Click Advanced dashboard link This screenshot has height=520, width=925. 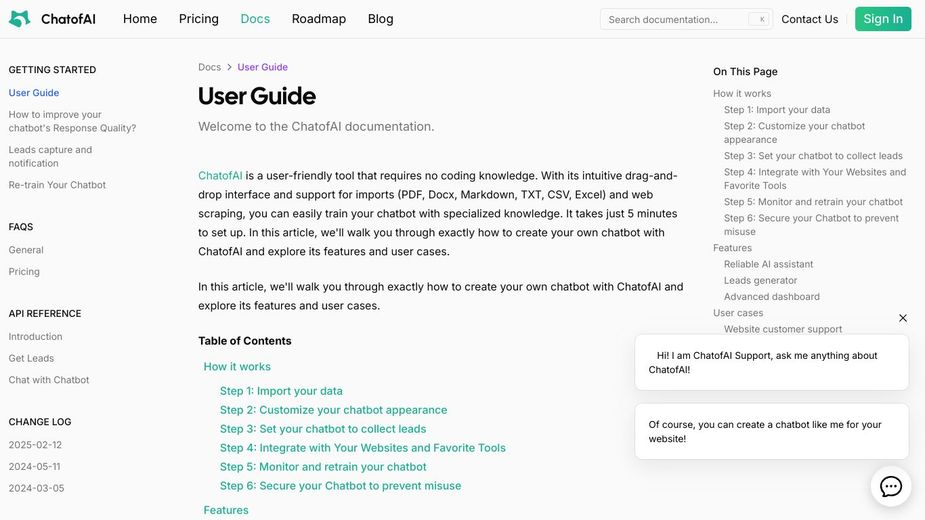[x=772, y=297]
